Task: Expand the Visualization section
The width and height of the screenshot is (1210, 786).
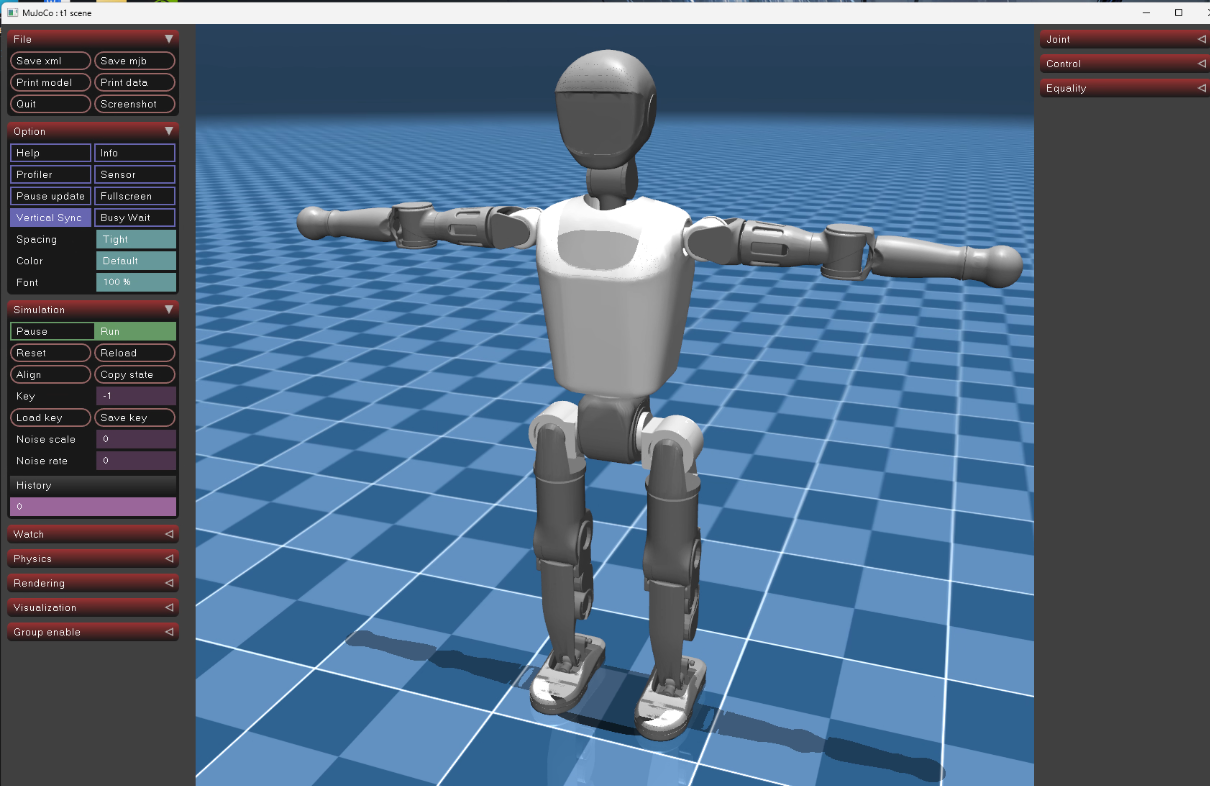Action: point(93,608)
